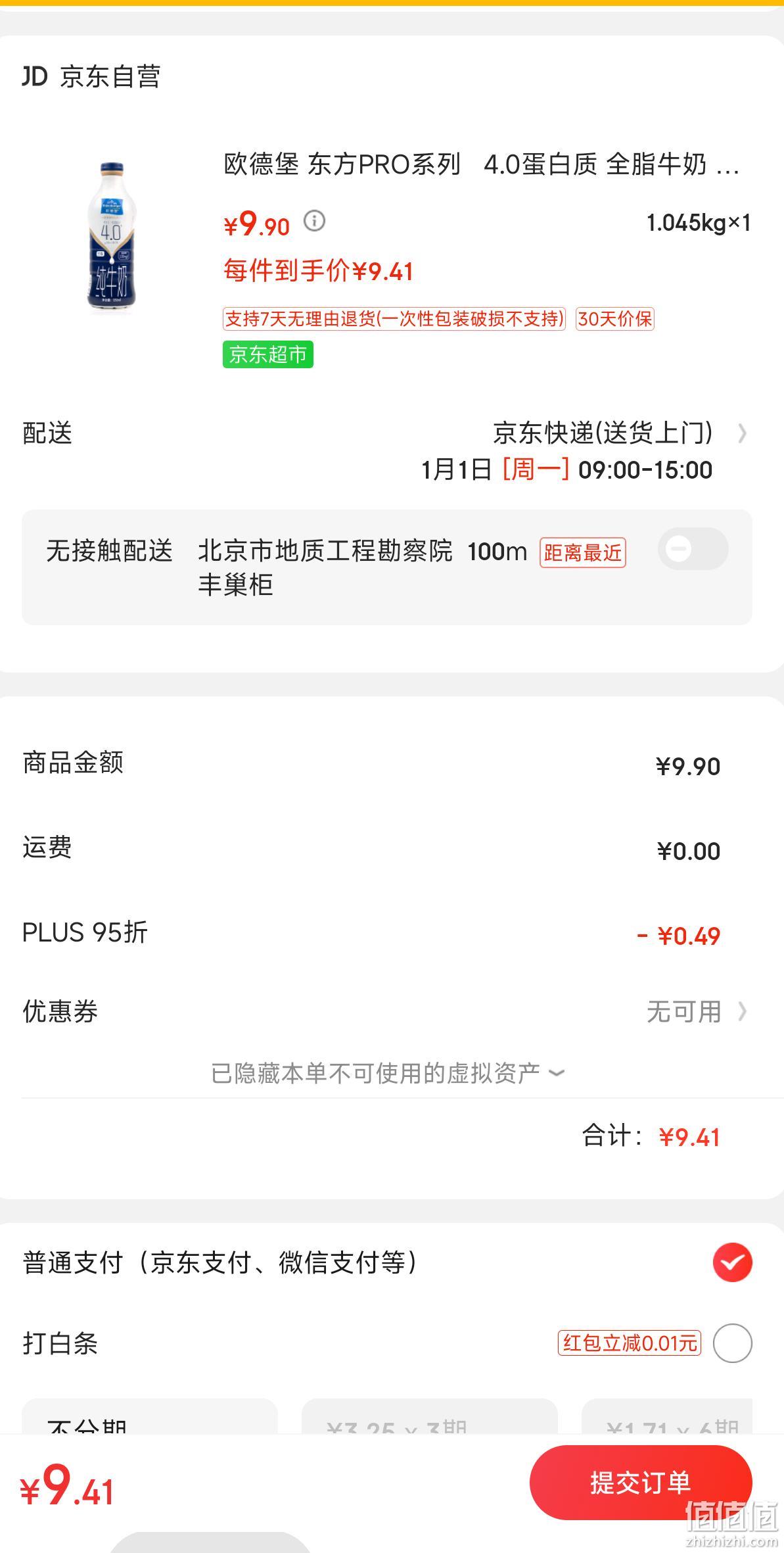Viewport: 784px width, 1553px height.
Task: Tap the 距离最近 label badge
Action: pyautogui.click(x=582, y=552)
